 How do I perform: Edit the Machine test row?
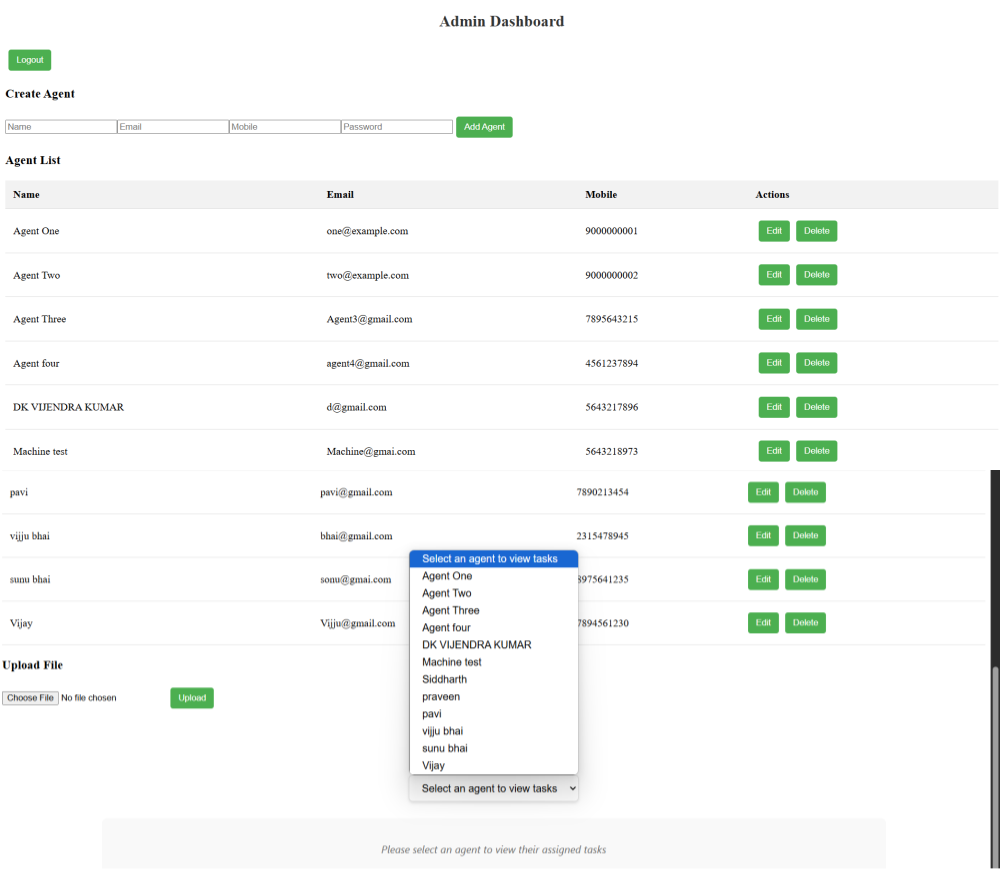[774, 451]
